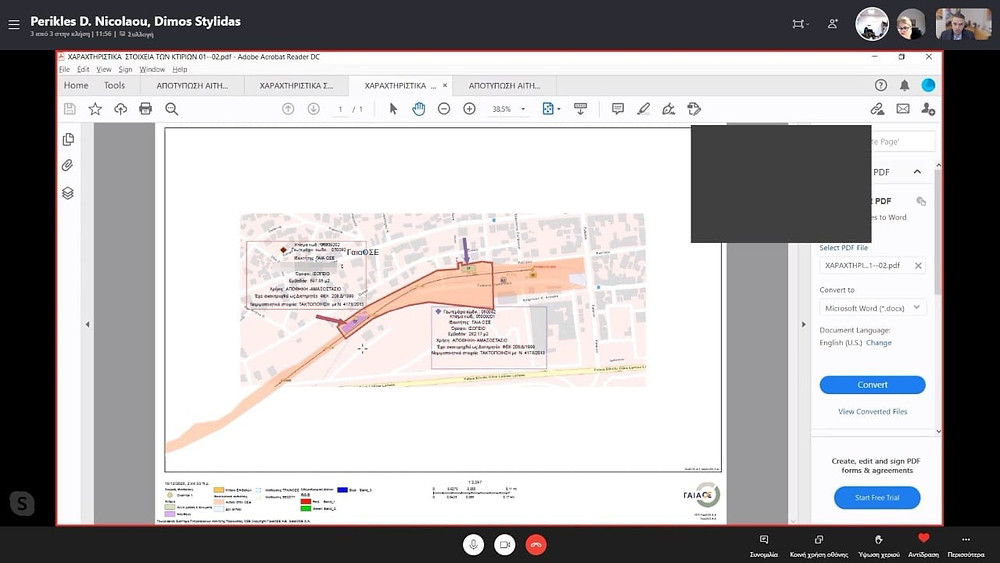Open notifications bell in Acrobat
The width and height of the screenshot is (1000, 563).
click(x=904, y=85)
